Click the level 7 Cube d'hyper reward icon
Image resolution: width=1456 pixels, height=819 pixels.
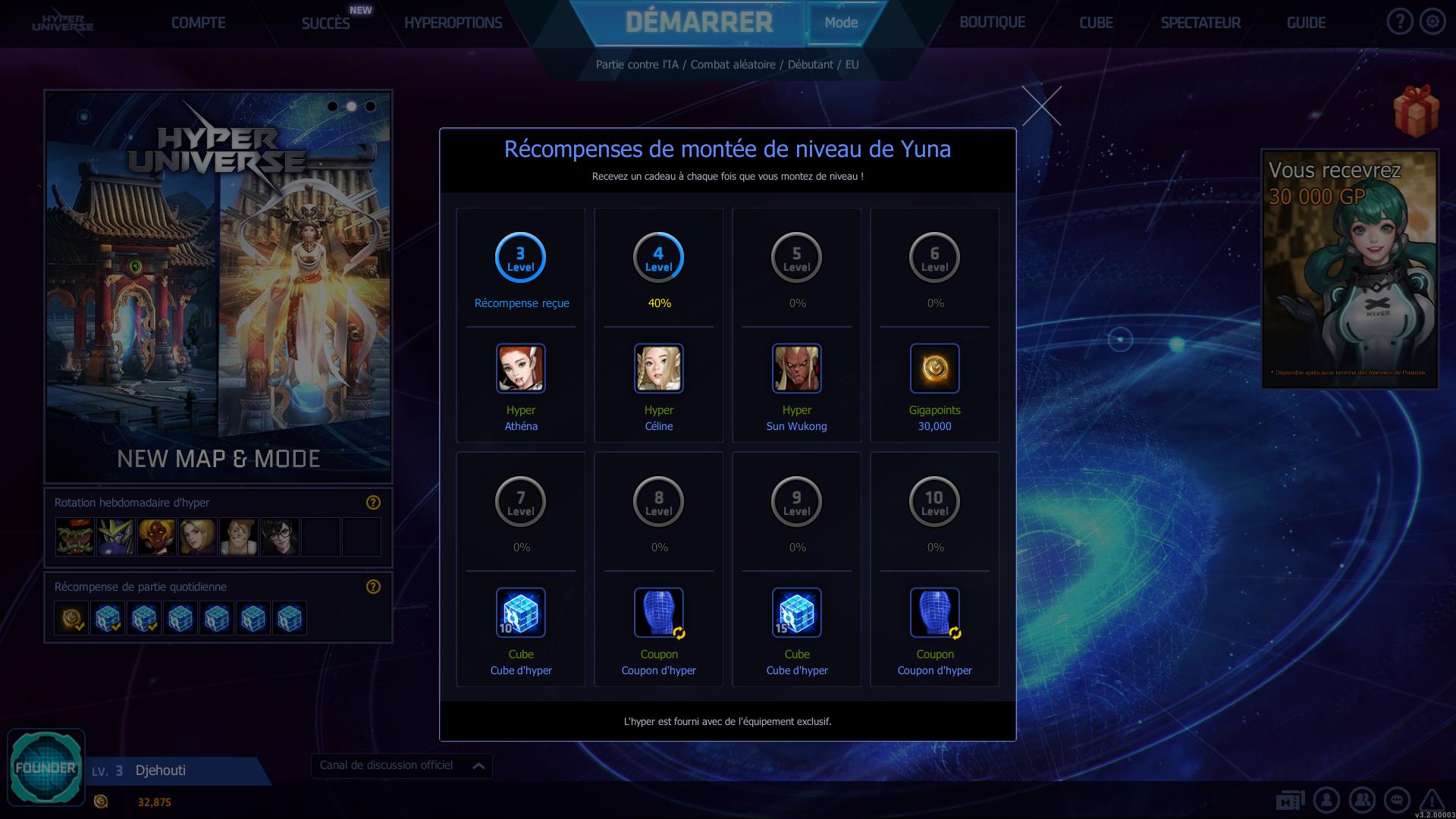[521, 613]
